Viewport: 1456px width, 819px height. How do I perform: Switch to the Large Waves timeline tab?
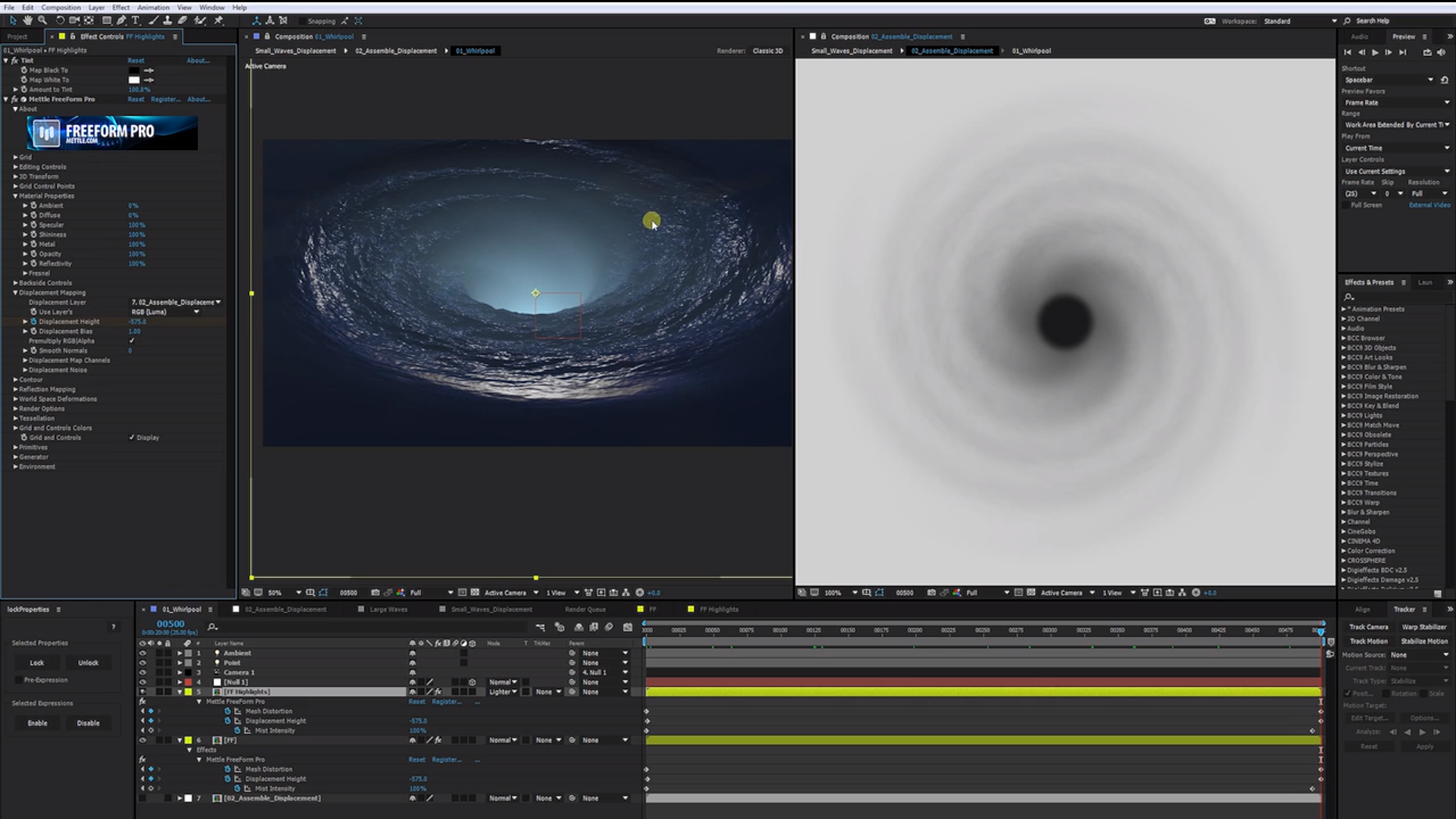(x=388, y=609)
